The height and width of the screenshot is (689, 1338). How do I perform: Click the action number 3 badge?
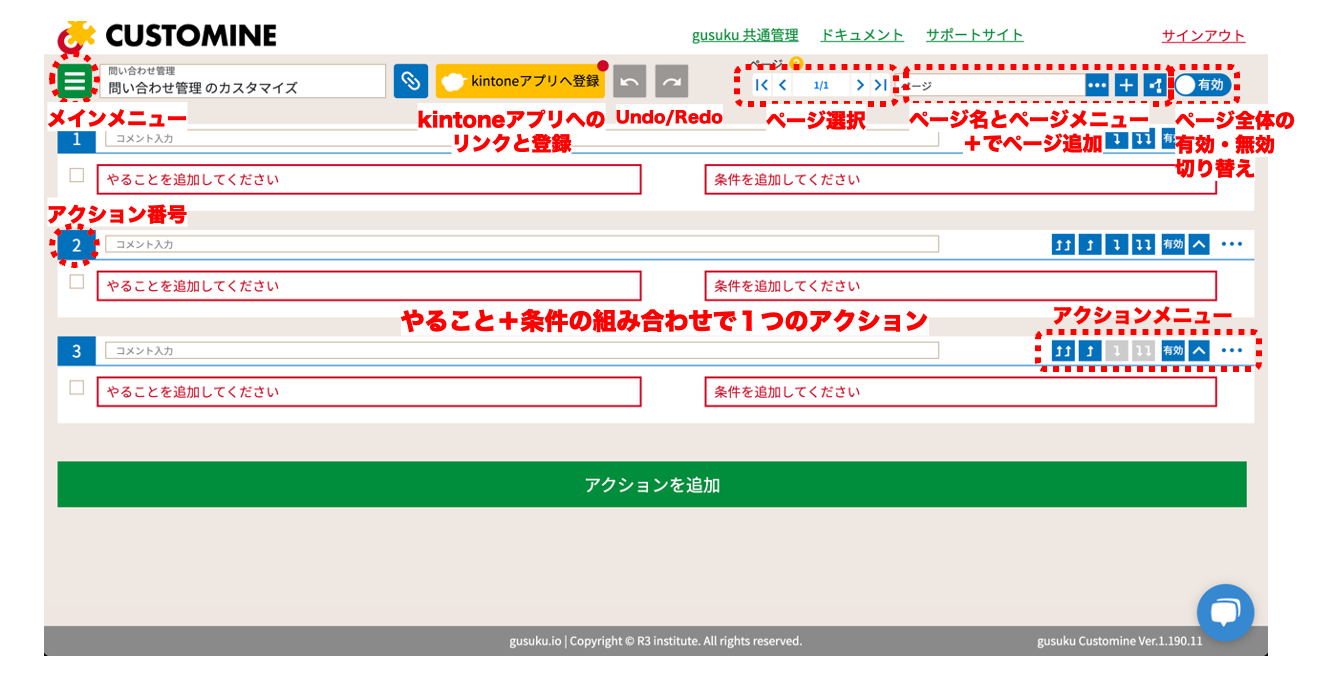[76, 351]
